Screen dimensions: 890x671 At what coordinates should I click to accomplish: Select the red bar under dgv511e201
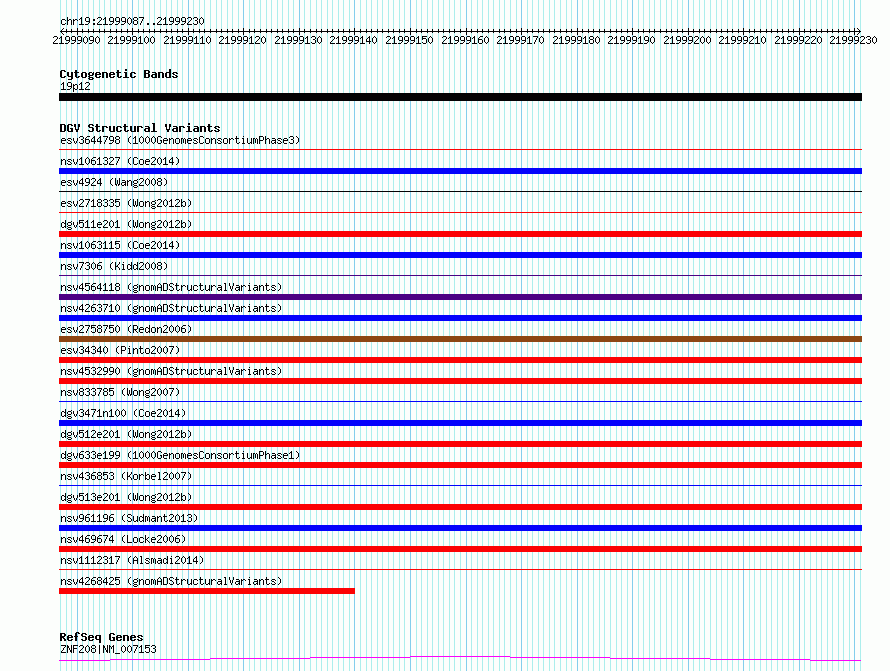point(460,234)
